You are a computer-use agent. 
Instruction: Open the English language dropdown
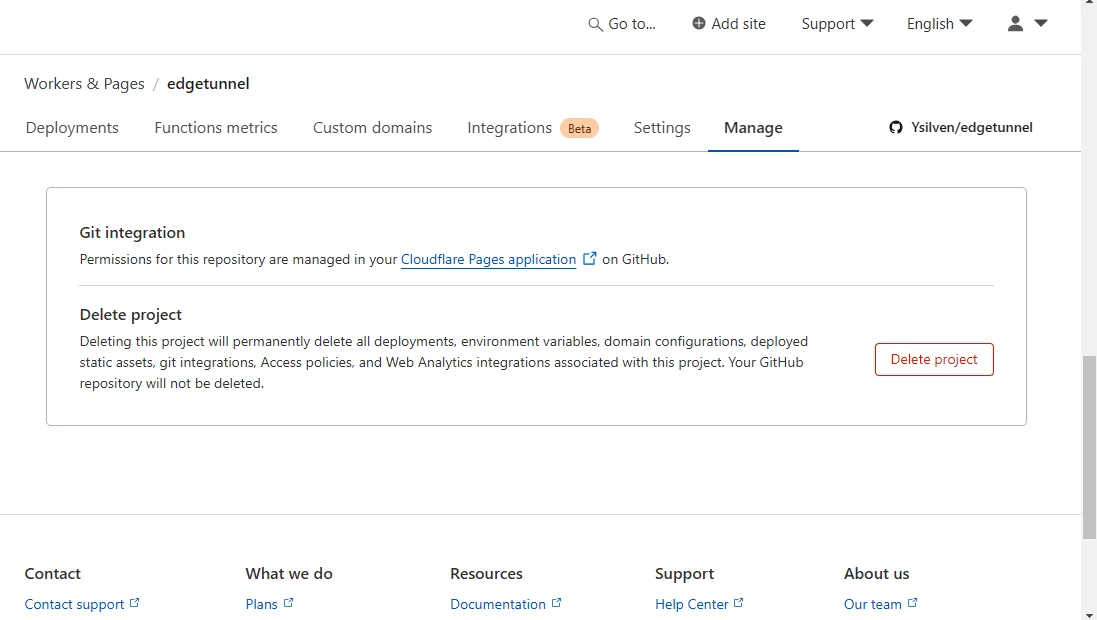(939, 24)
